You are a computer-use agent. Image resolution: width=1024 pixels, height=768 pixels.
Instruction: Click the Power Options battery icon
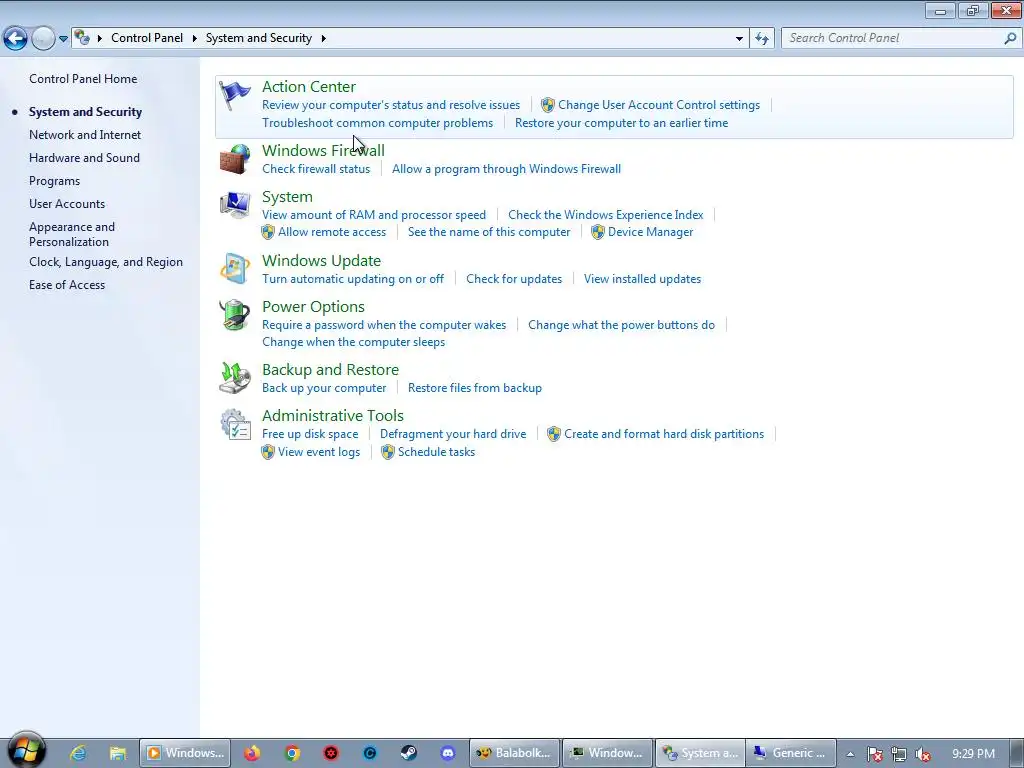(234, 315)
